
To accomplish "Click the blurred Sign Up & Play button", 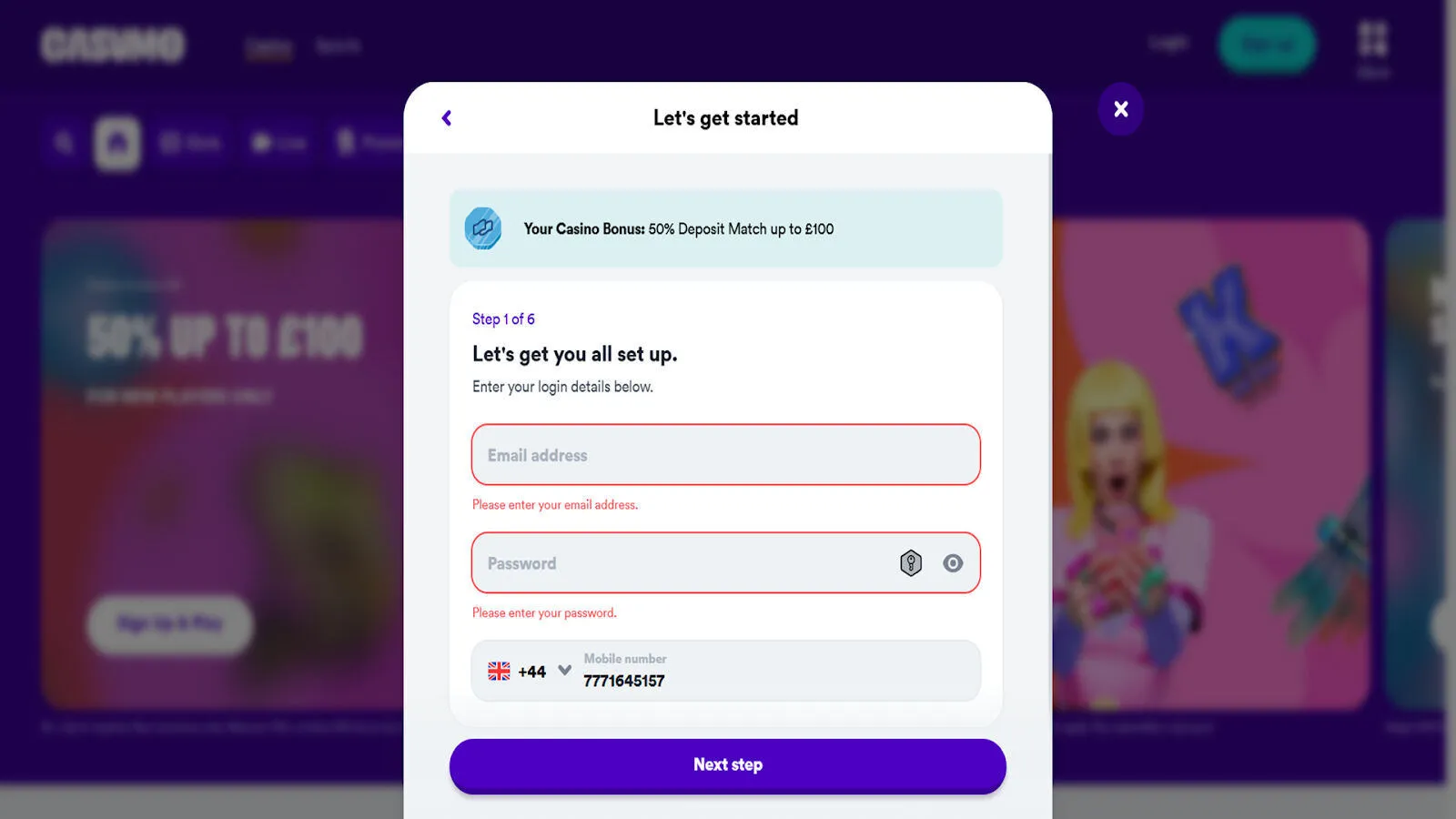I will point(170,624).
